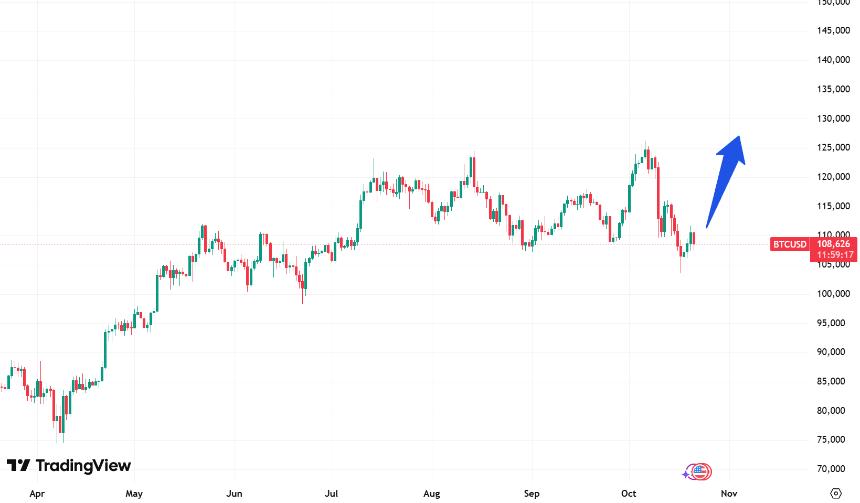Click the red BTCUSD symbol label
The width and height of the screenshot is (860, 503).
tap(790, 243)
